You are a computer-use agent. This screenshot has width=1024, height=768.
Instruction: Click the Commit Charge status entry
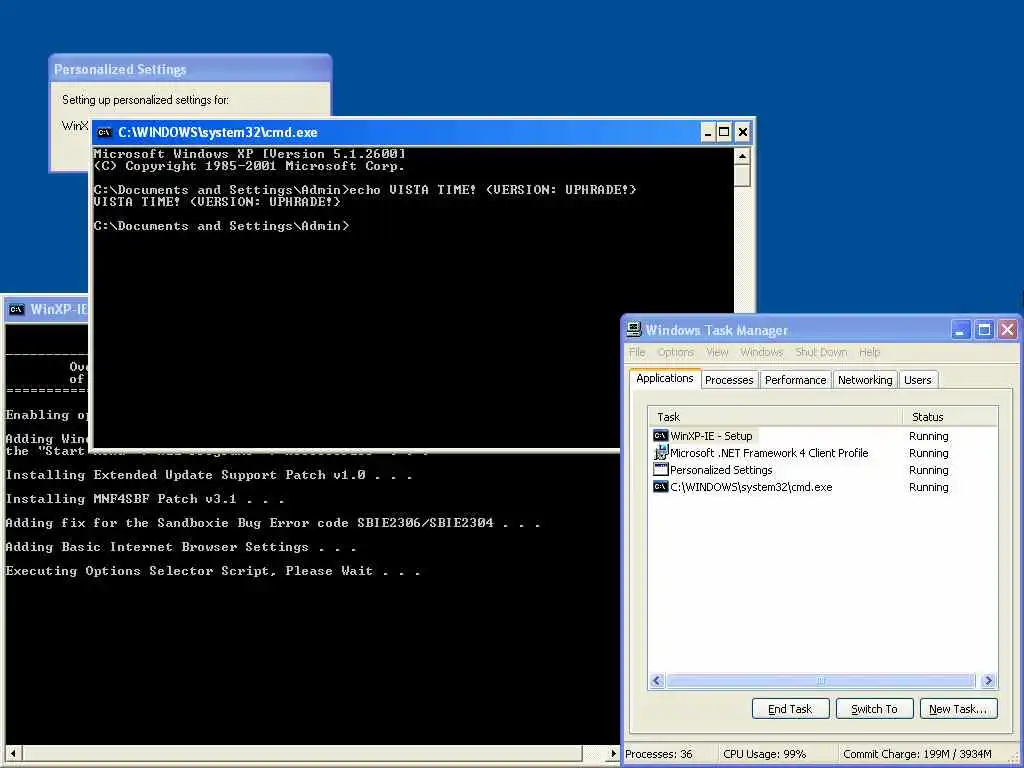[x=918, y=754]
